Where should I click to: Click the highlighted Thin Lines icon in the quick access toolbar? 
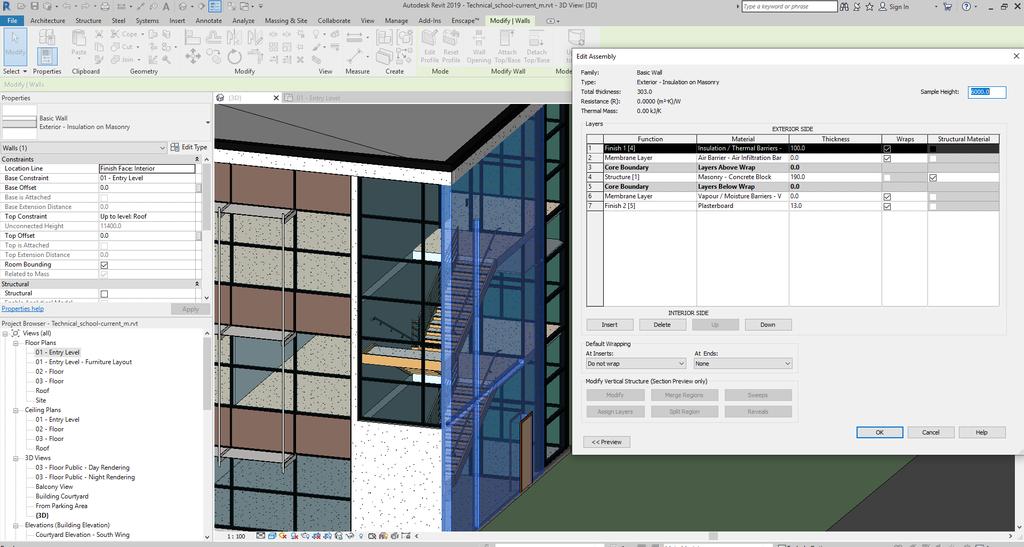pyautogui.click(x=215, y=7)
